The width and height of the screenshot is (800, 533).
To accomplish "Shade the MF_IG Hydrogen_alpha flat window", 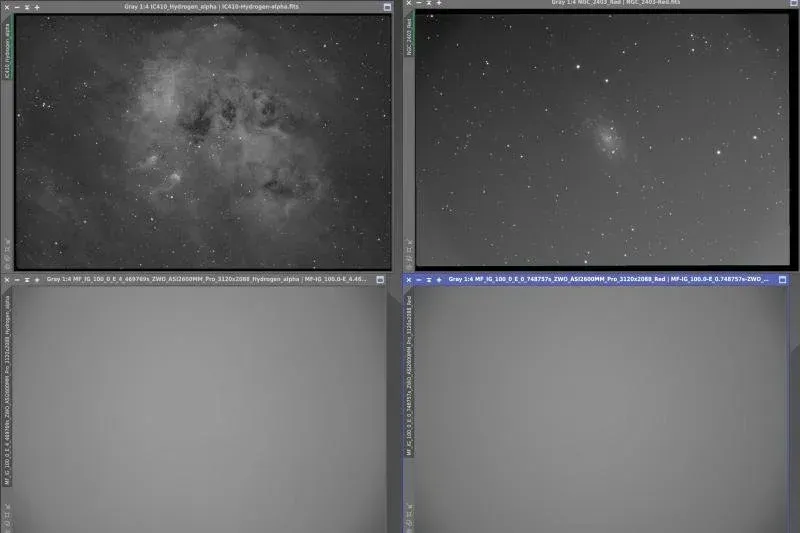I will [27, 280].
